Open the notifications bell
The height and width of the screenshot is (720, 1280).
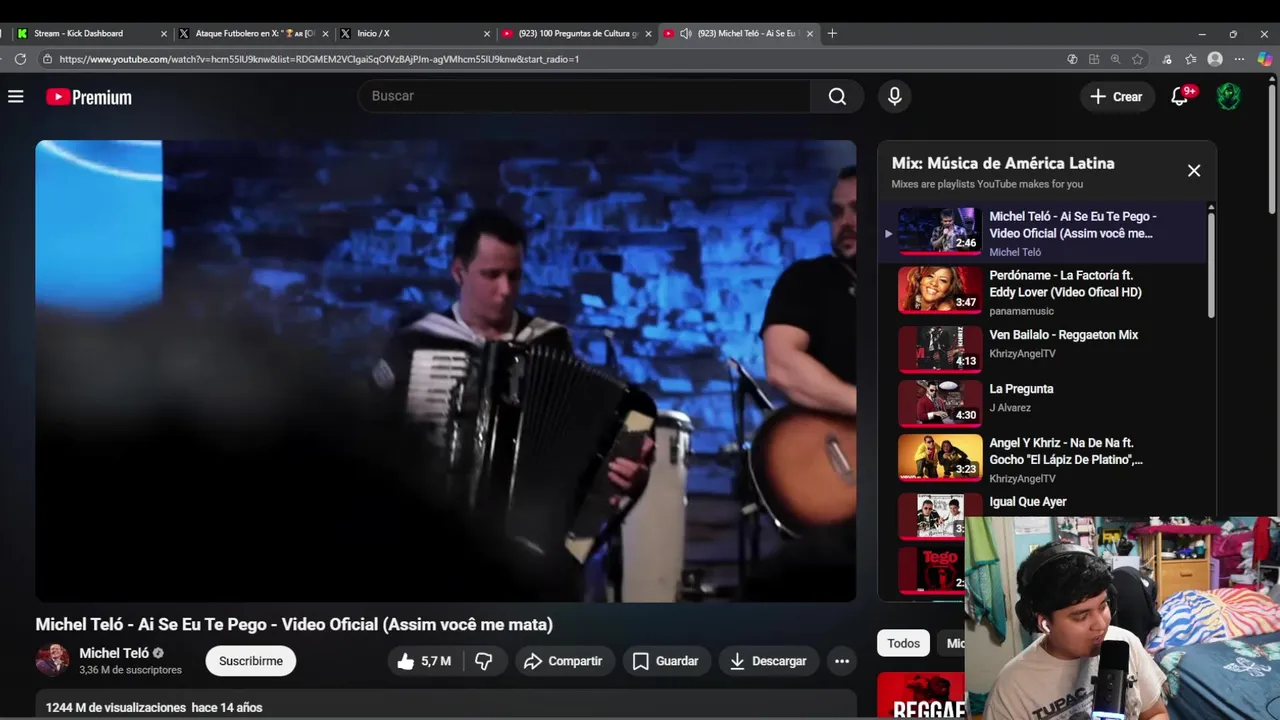click(1180, 96)
